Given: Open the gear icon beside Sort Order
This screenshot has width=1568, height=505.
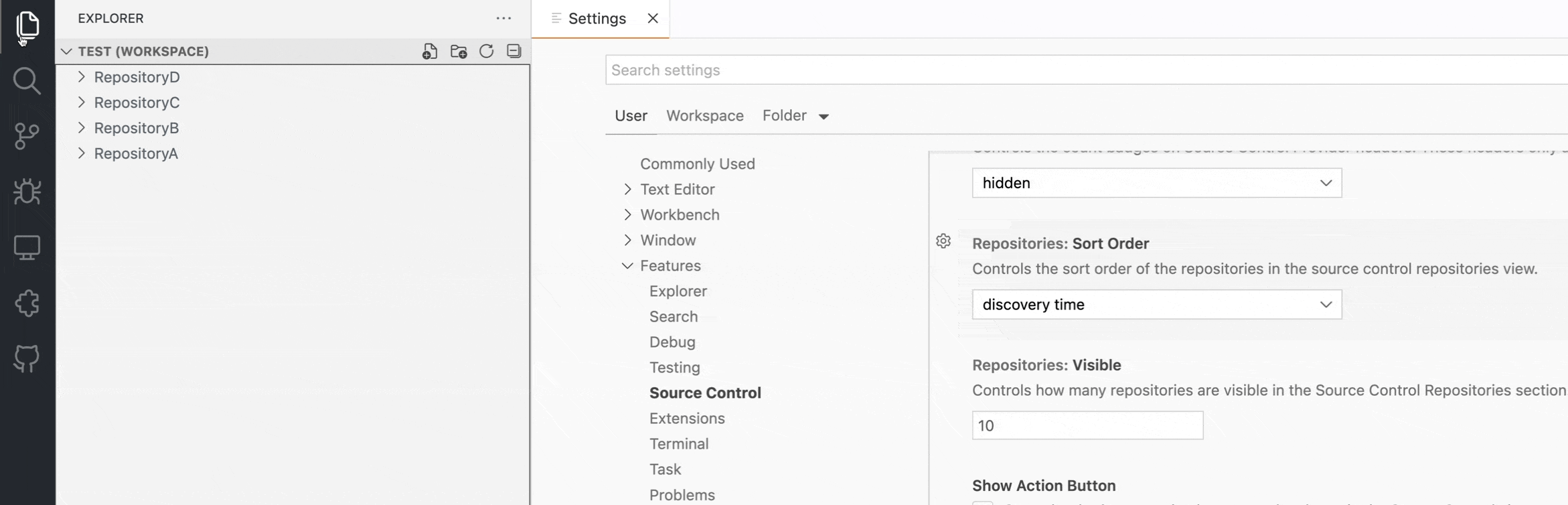Looking at the screenshot, I should tap(943, 241).
